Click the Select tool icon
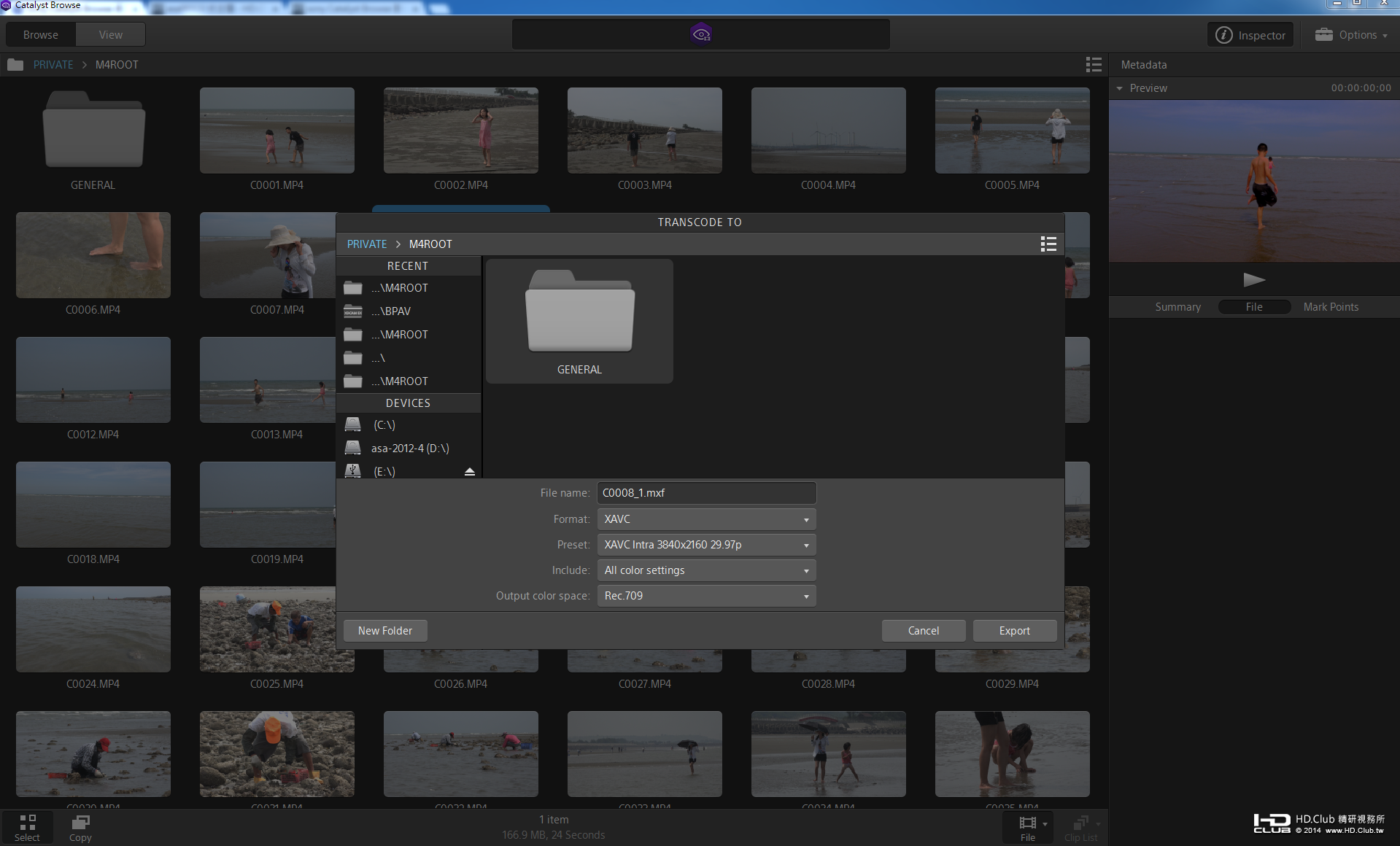Viewport: 1400px width, 846px height. (x=27, y=828)
